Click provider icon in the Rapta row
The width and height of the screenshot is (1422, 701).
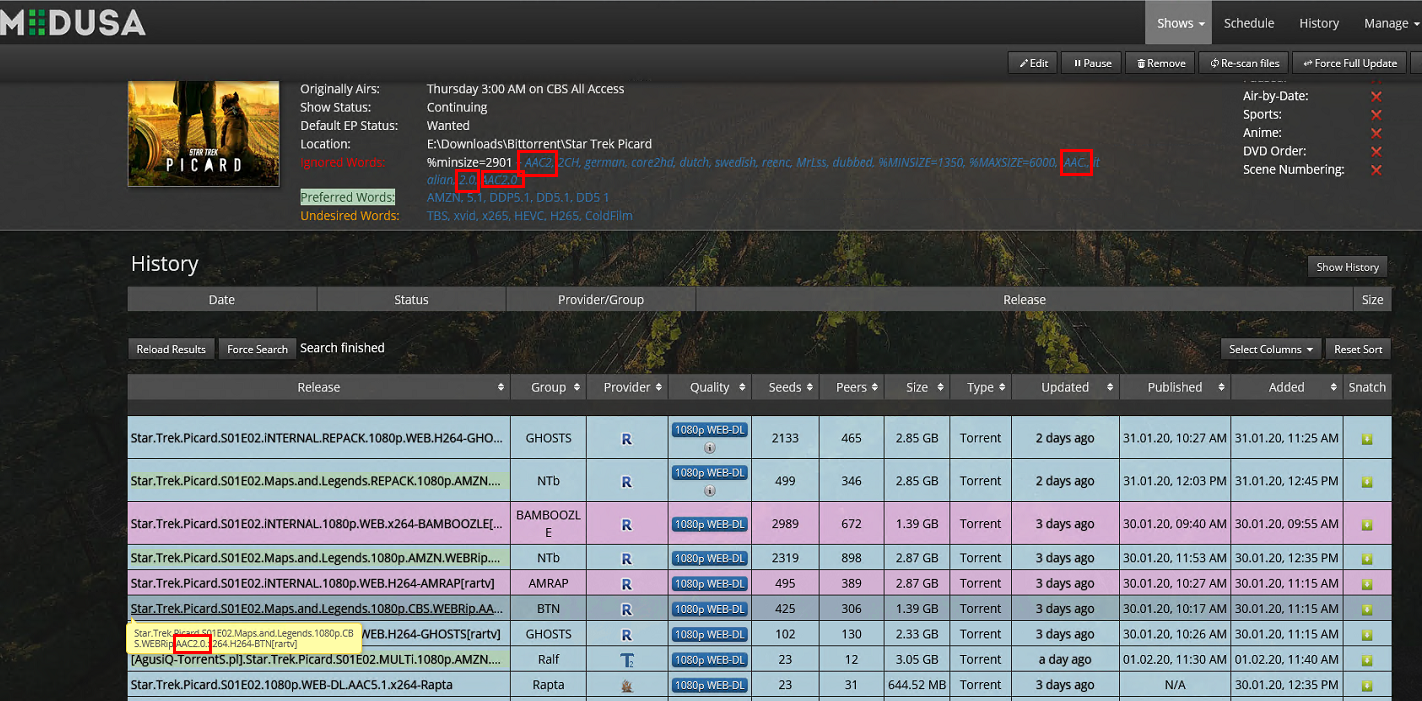[x=627, y=685]
